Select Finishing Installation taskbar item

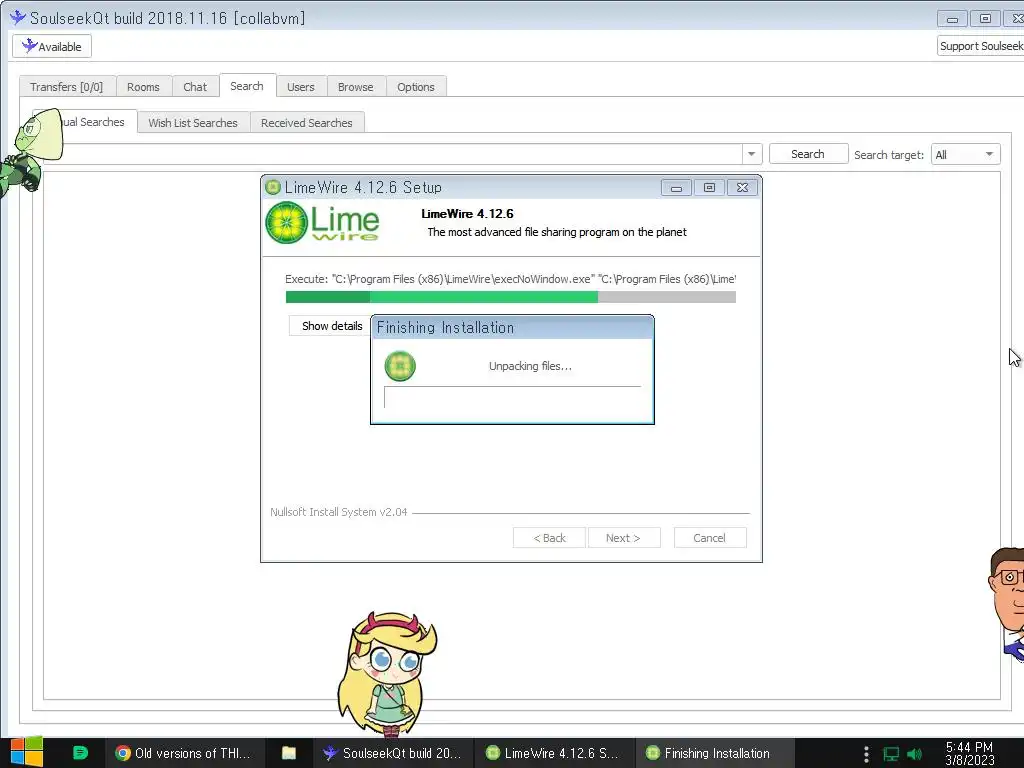(x=714, y=753)
